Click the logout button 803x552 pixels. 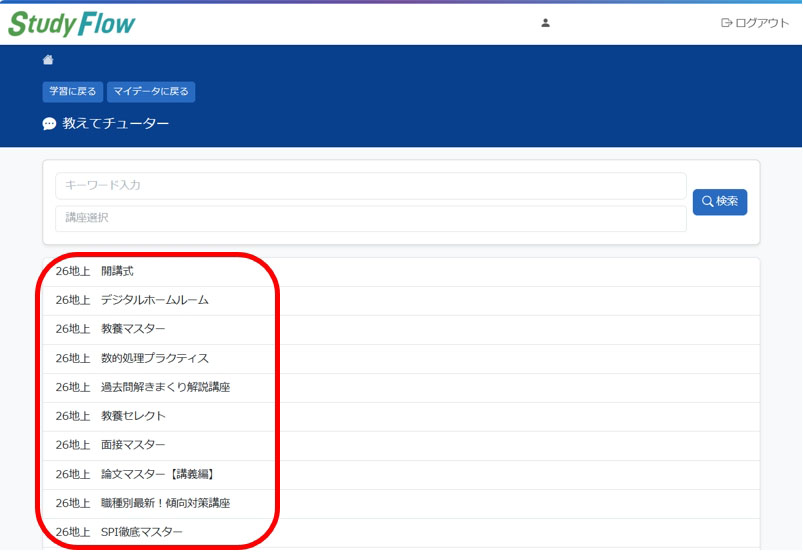(755, 23)
